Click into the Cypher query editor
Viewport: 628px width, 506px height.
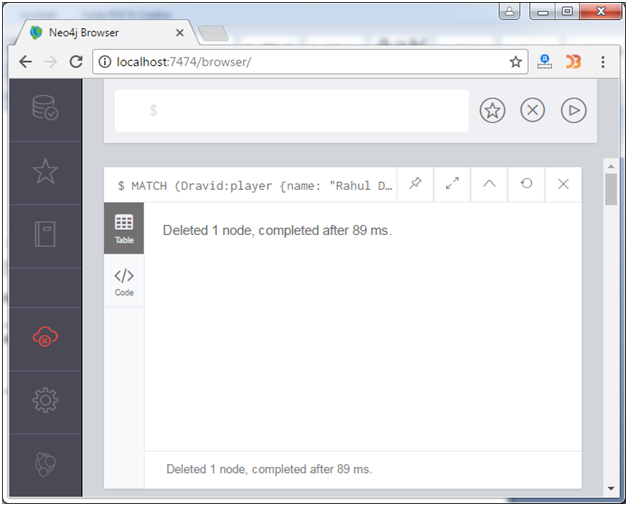292,111
